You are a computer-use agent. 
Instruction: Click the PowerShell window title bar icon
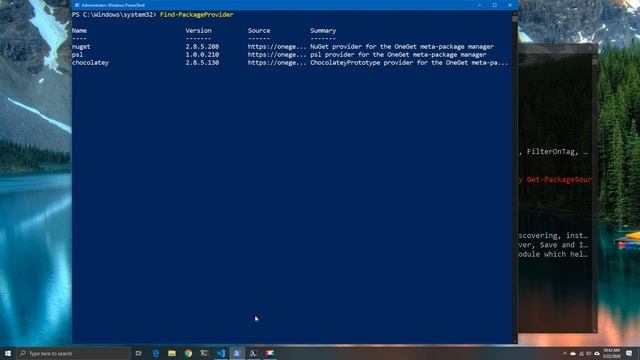click(77, 5)
